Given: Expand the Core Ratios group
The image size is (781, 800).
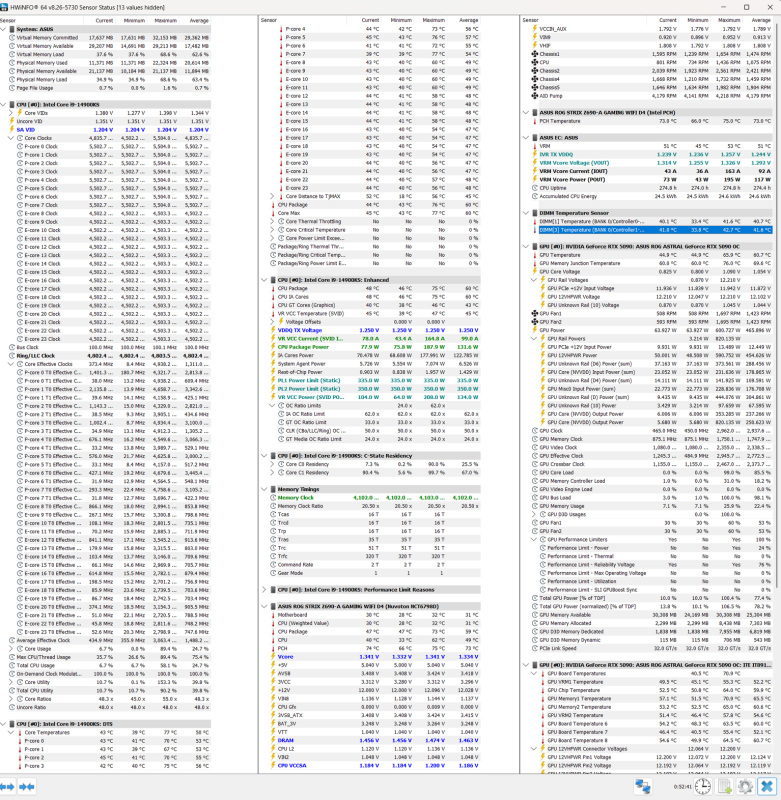Looking at the screenshot, I should [11, 699].
